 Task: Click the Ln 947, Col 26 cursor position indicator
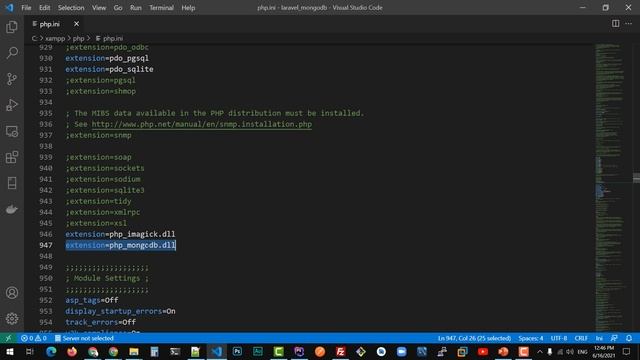(474, 338)
